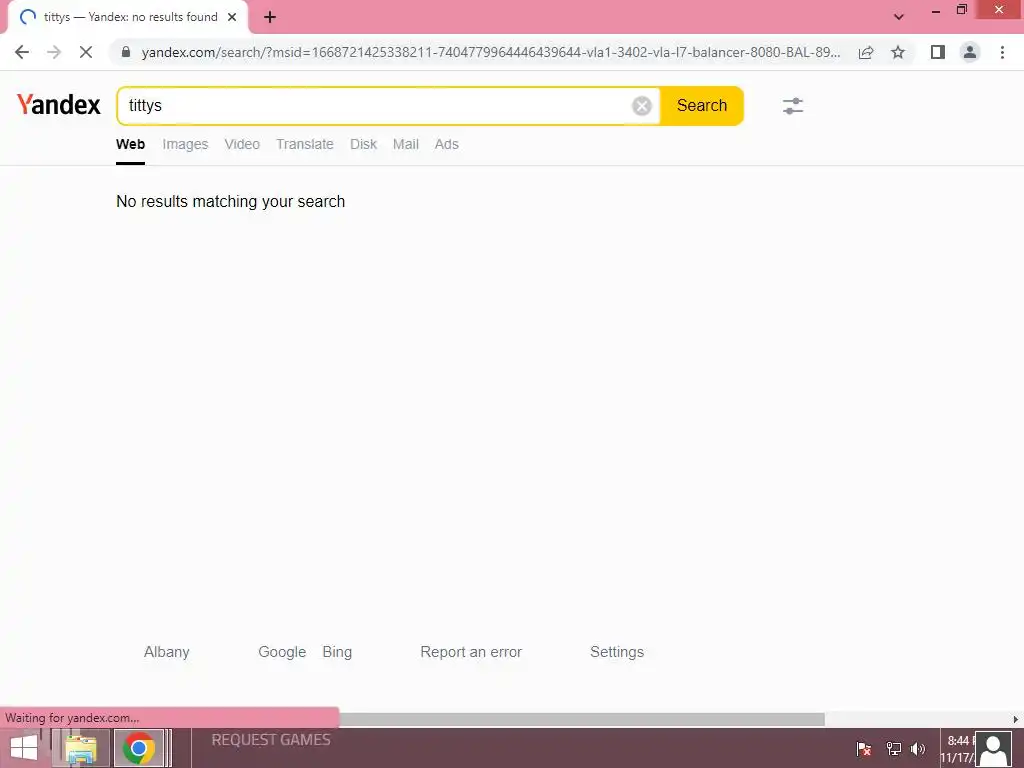Share this page from the address bar
This screenshot has width=1024, height=768.
click(x=866, y=52)
